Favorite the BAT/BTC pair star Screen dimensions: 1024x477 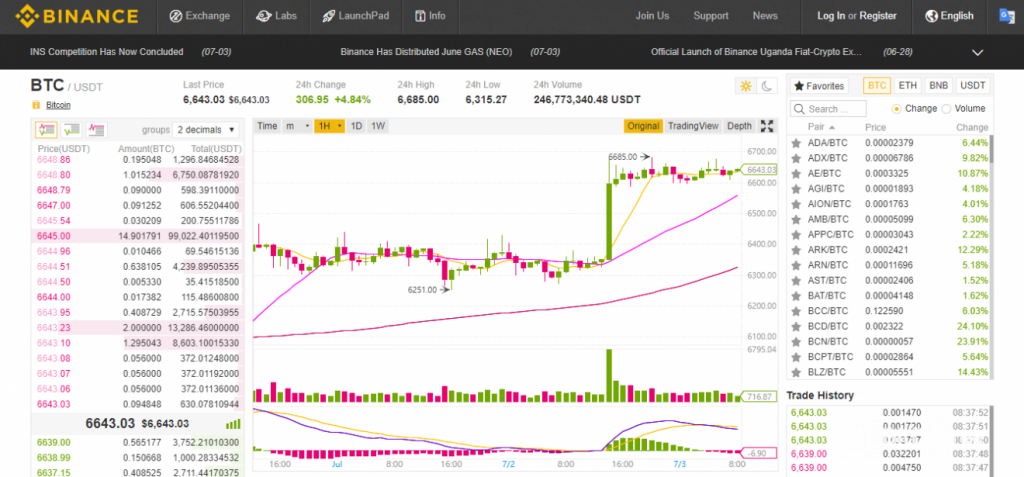tap(796, 295)
